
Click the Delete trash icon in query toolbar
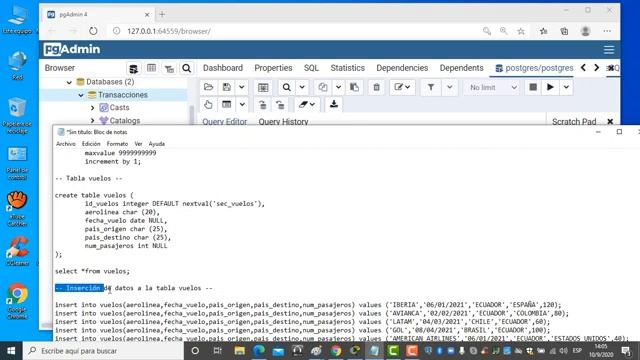[376, 87]
